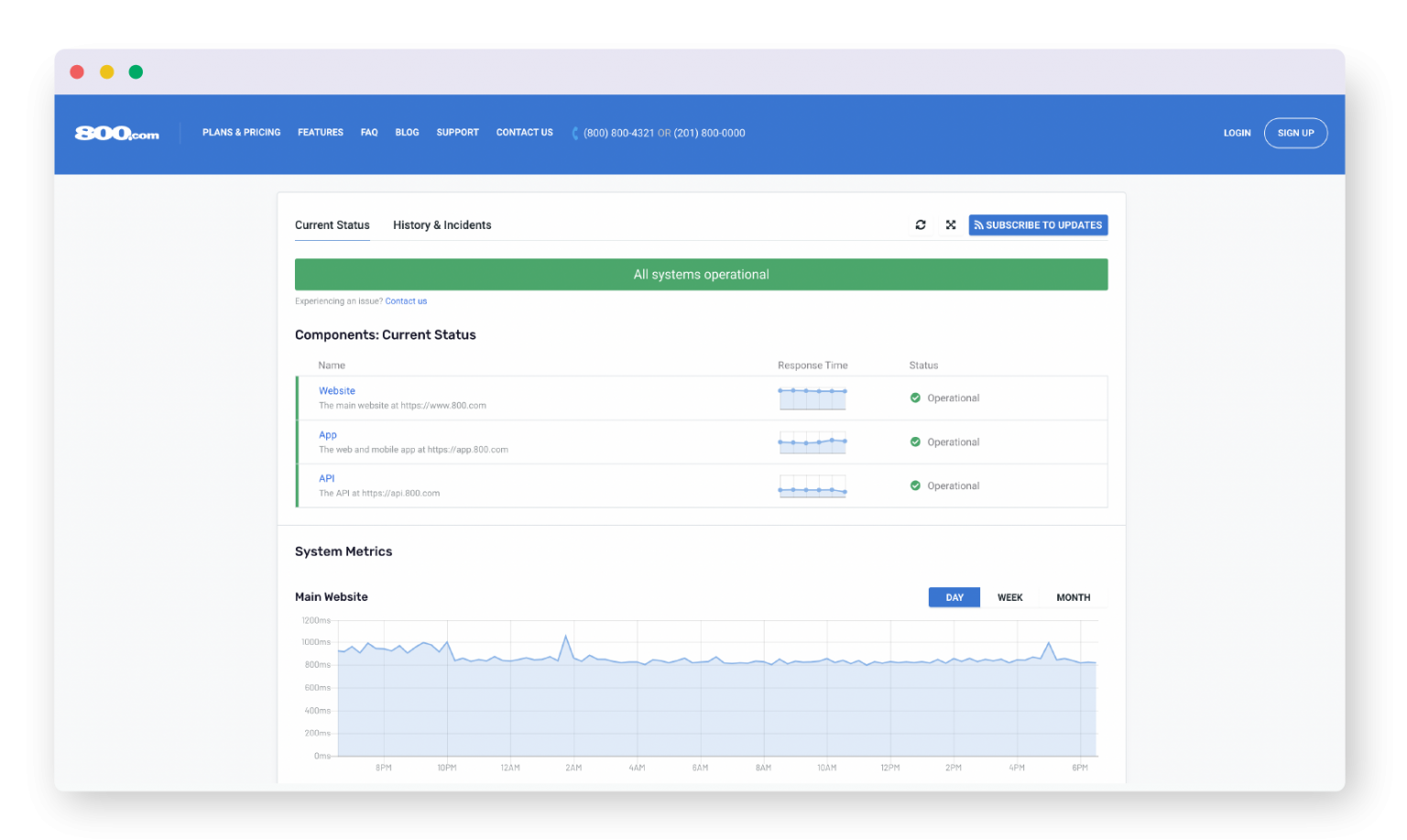Click the API component link

pyautogui.click(x=327, y=479)
